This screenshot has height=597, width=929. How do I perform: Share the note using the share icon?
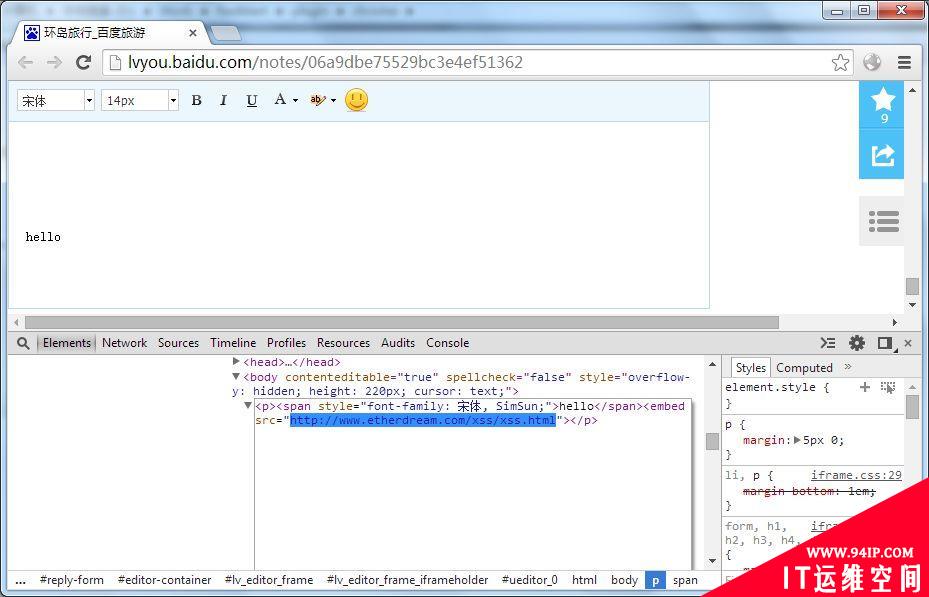pos(882,155)
